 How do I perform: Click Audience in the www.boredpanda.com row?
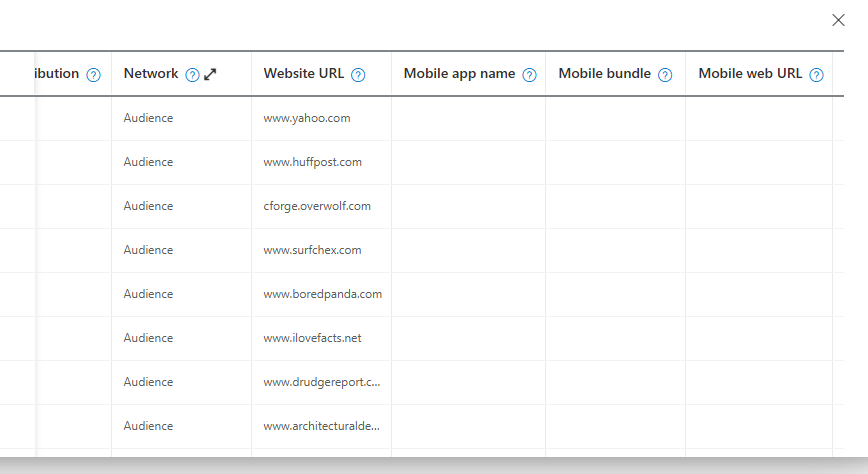pos(148,294)
